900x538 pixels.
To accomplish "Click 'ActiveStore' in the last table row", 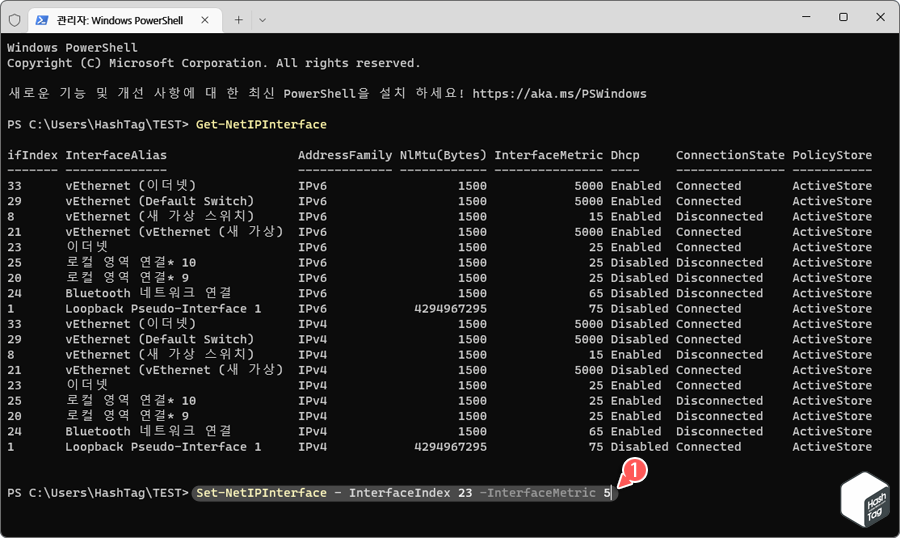I will [x=832, y=447].
